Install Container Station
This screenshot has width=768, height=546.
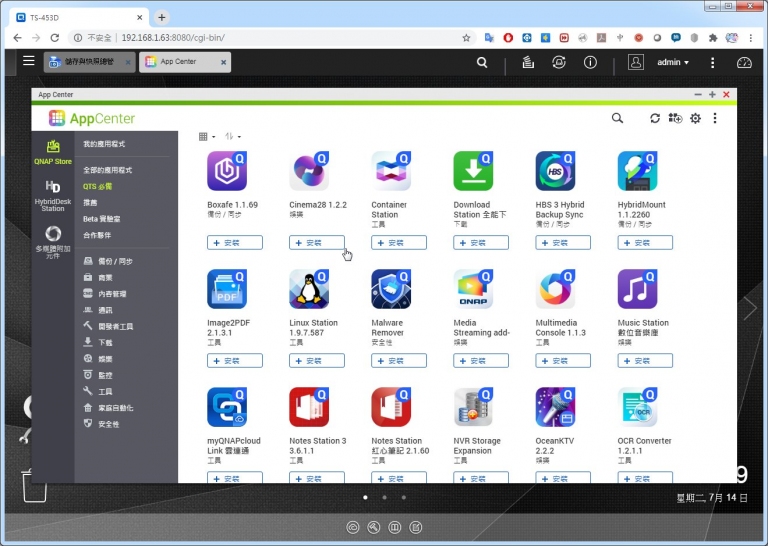[399, 243]
